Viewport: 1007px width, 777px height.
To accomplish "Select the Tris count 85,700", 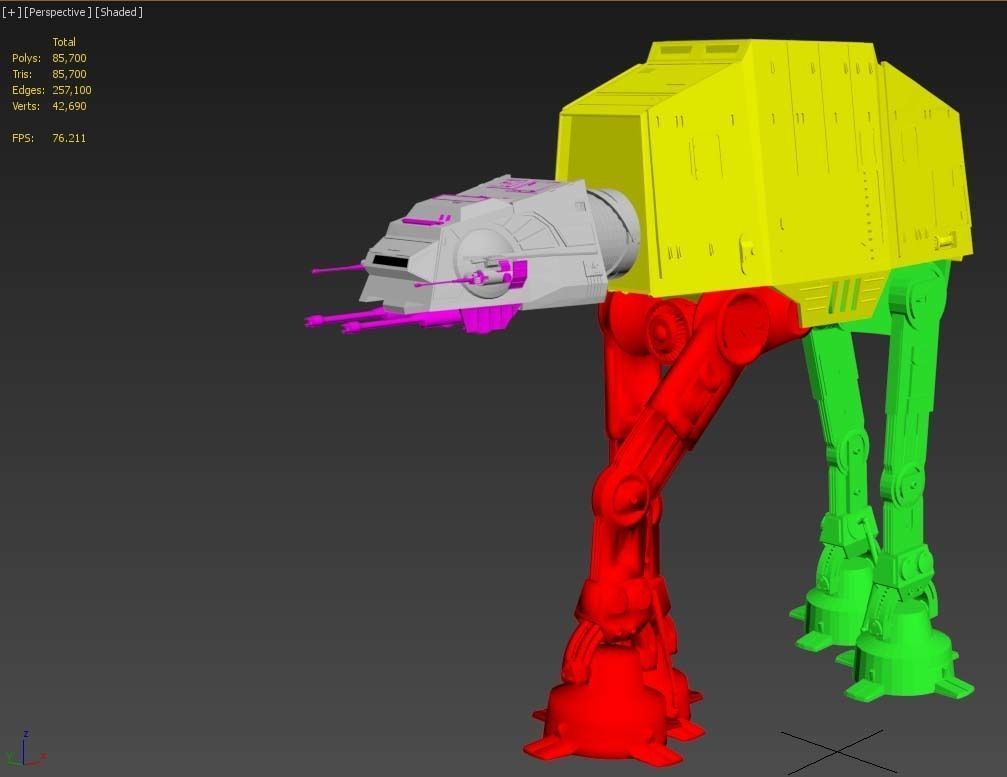I will pos(69,74).
